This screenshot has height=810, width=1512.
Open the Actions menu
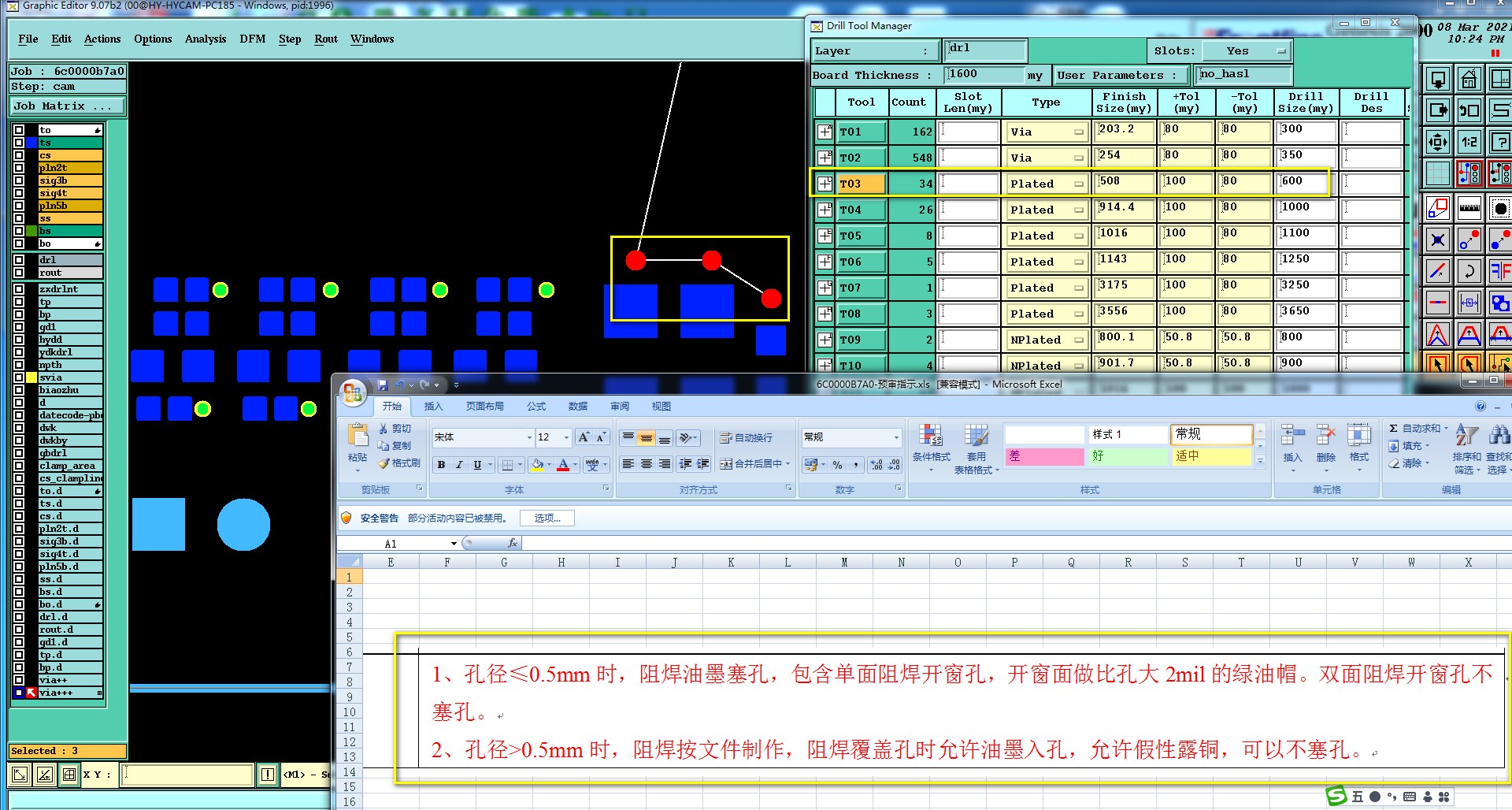pyautogui.click(x=102, y=39)
